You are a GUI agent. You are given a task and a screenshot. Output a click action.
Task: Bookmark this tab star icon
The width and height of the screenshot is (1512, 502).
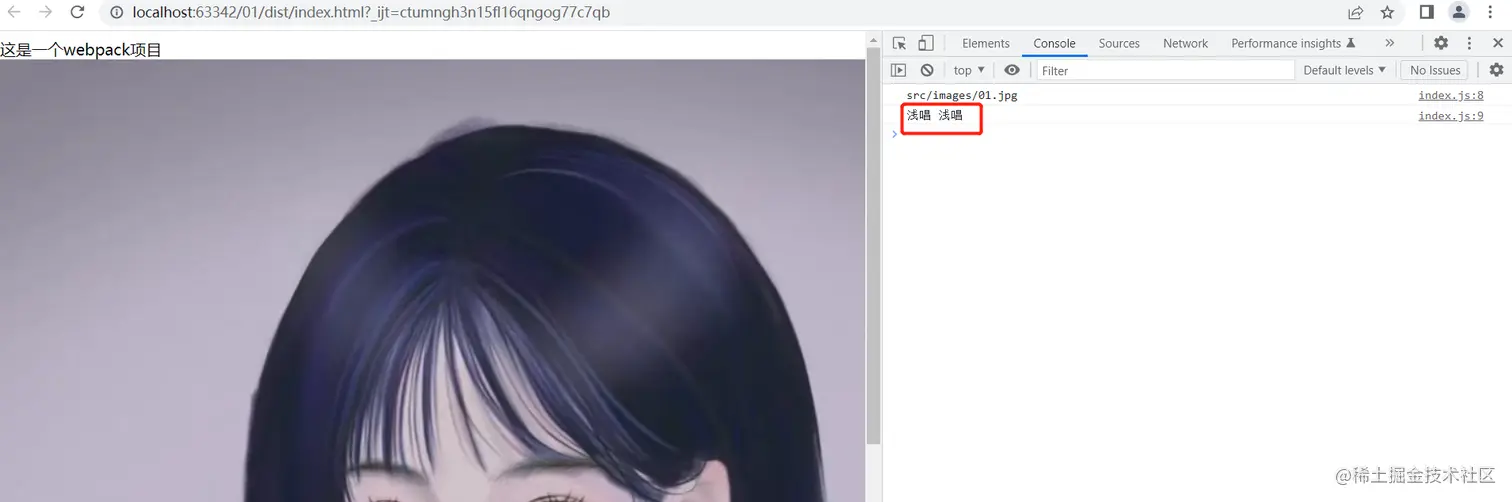(x=1387, y=13)
